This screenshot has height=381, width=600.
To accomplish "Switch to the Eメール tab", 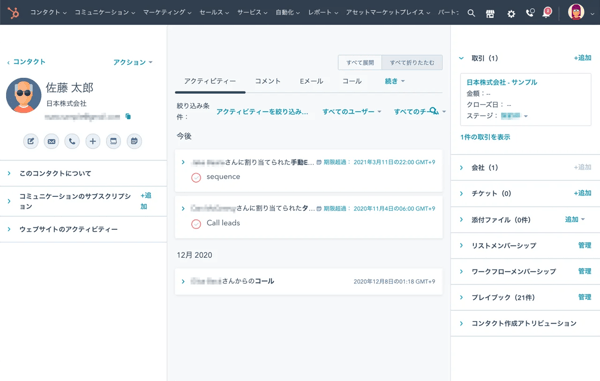I will 311,81.
